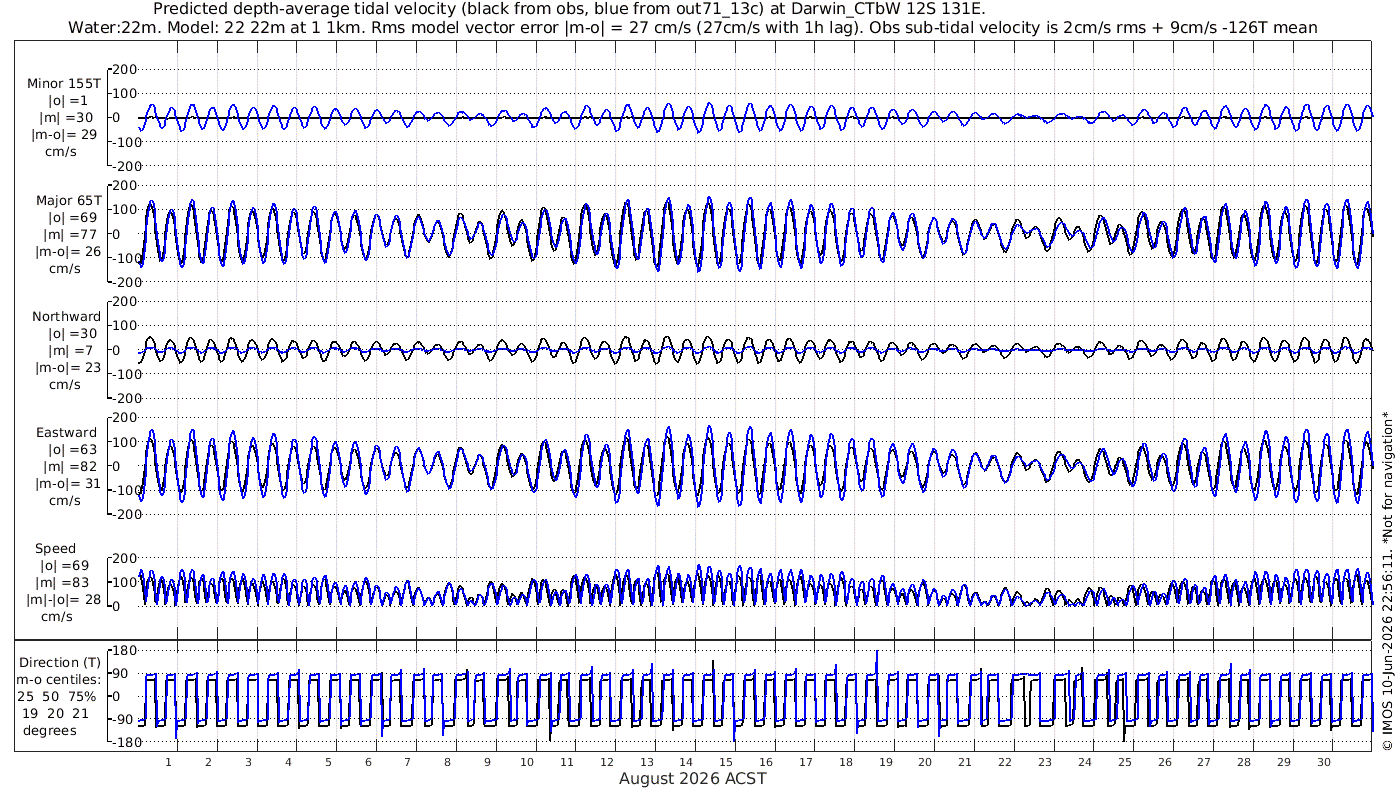
Task: Click the -180 tick on Direction axis
Action: click(122, 743)
